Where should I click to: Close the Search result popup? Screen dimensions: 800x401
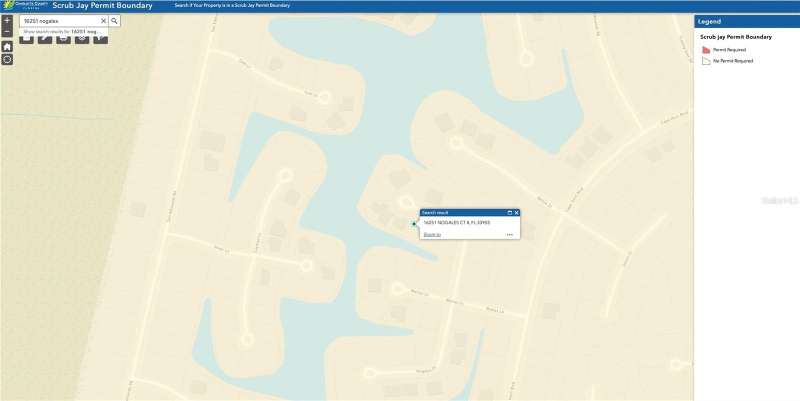click(517, 213)
